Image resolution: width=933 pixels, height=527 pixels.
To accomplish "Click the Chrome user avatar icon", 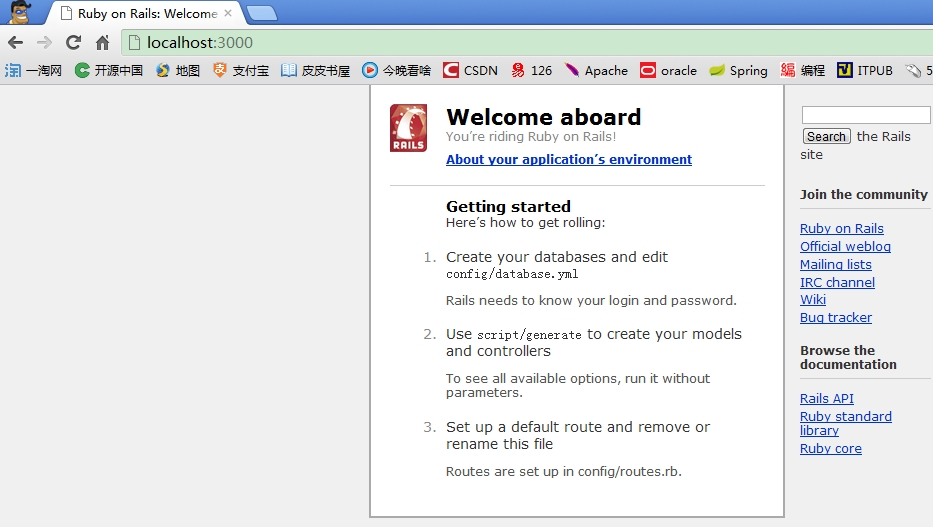I will (x=20, y=12).
